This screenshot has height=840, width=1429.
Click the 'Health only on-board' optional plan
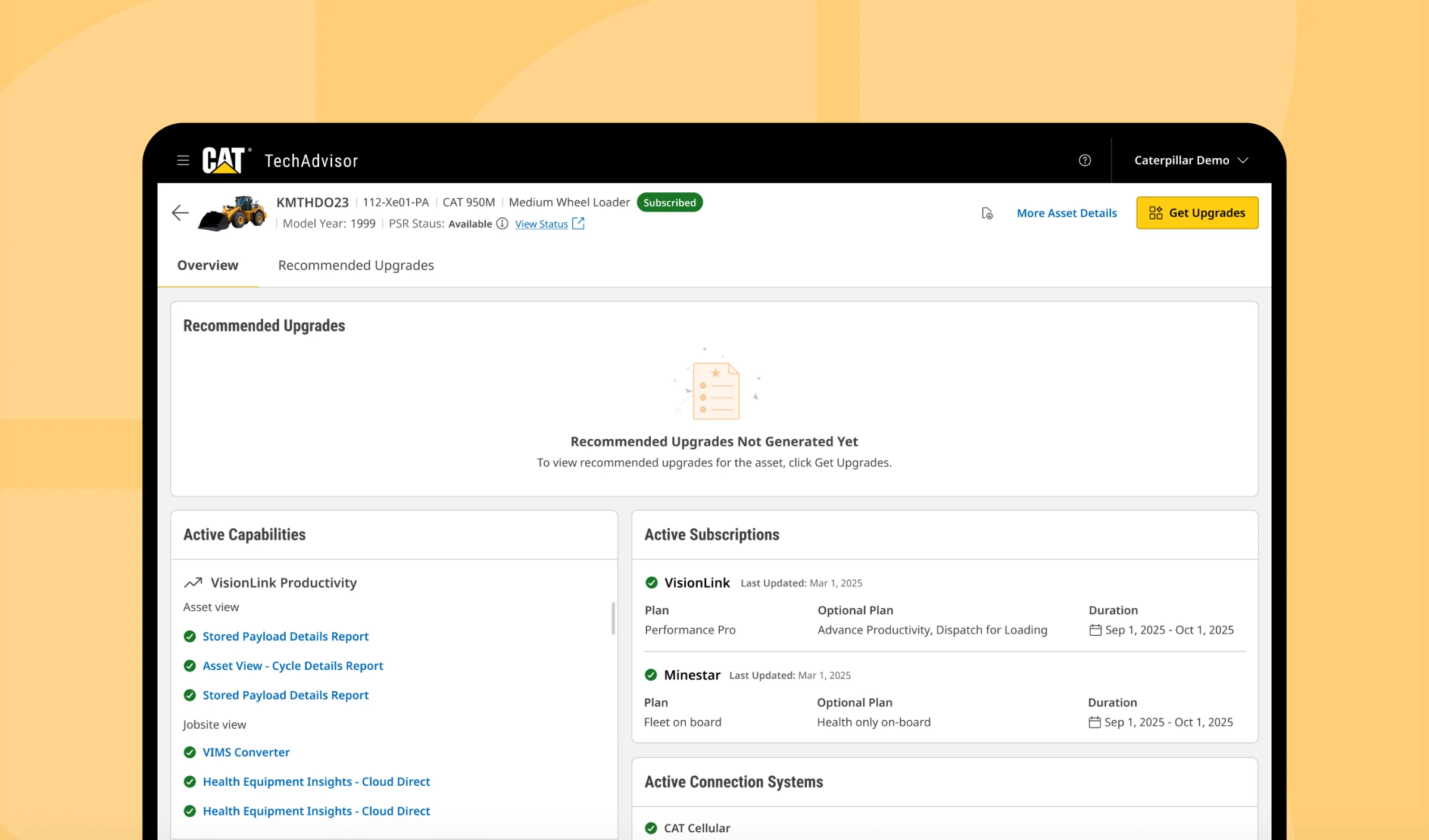coord(873,722)
